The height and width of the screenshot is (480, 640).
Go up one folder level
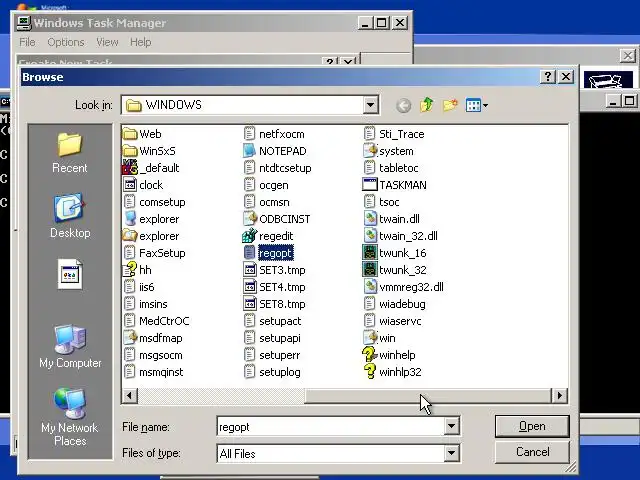[x=427, y=105]
